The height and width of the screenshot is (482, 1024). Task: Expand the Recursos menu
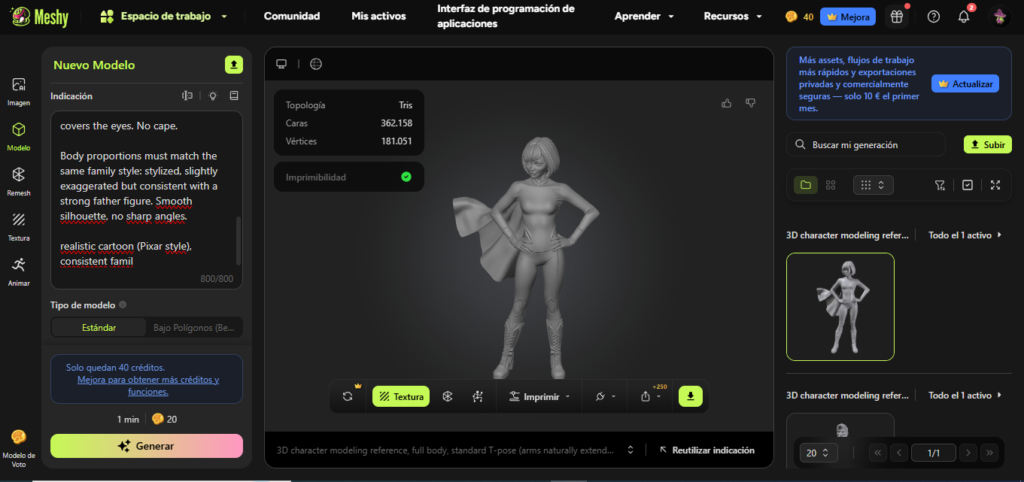733,16
